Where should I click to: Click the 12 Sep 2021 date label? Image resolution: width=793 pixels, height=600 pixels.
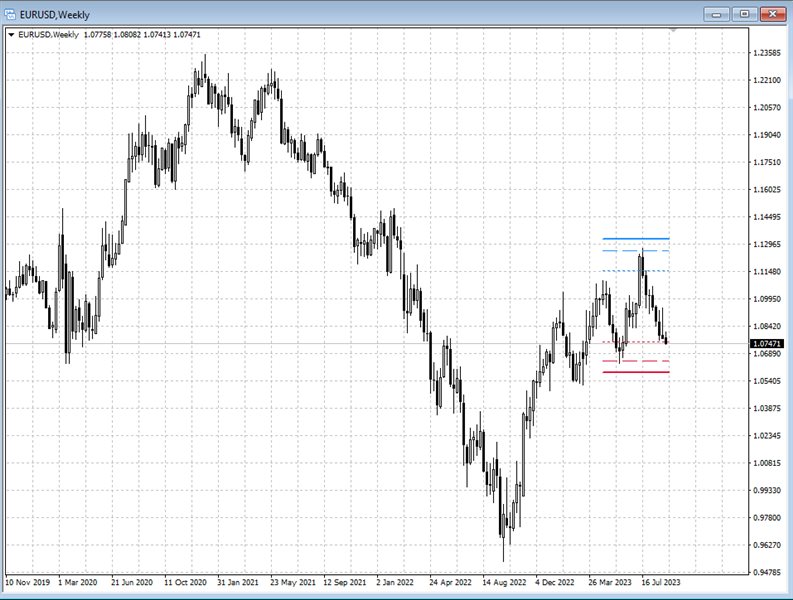click(344, 582)
